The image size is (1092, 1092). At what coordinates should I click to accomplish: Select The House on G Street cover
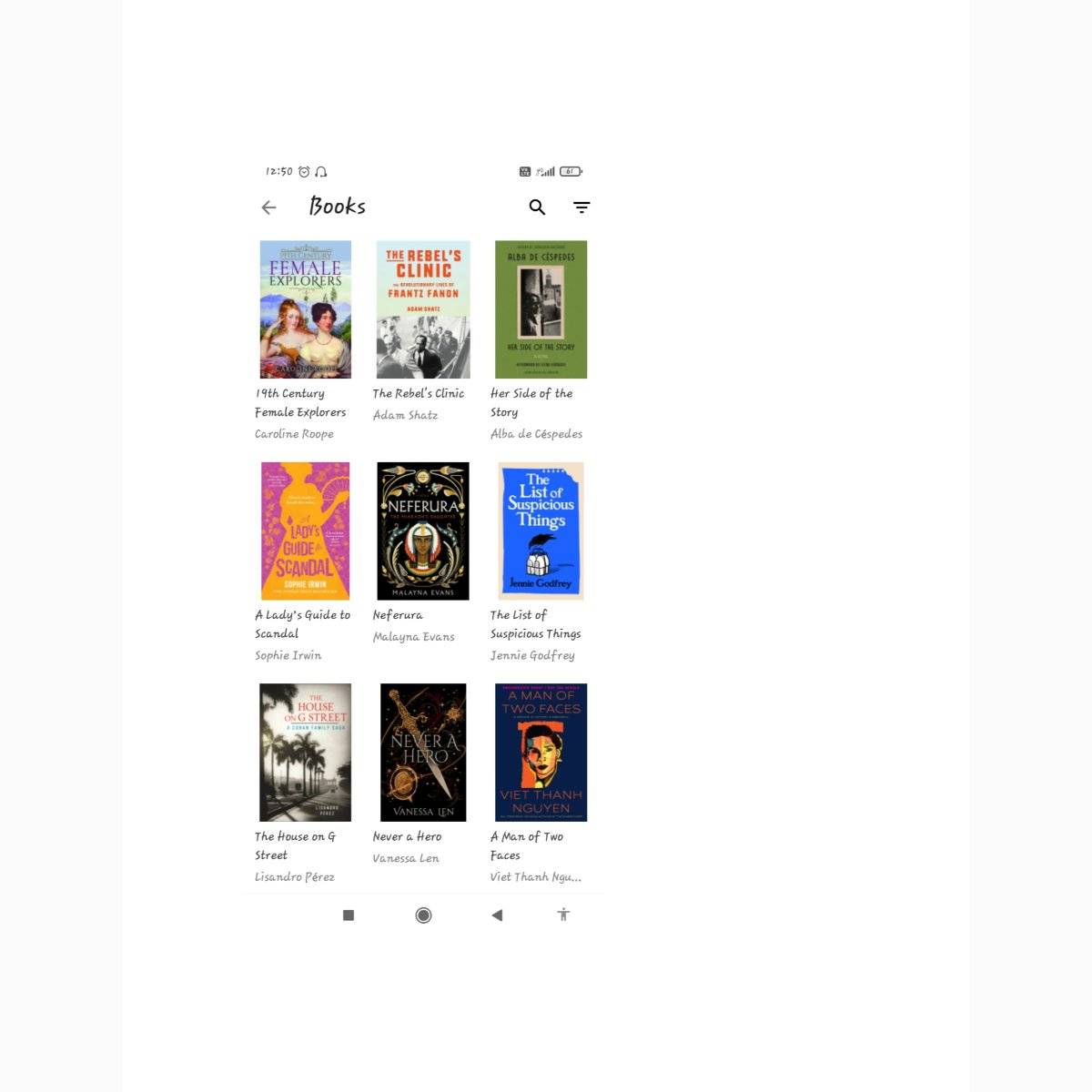point(306,753)
